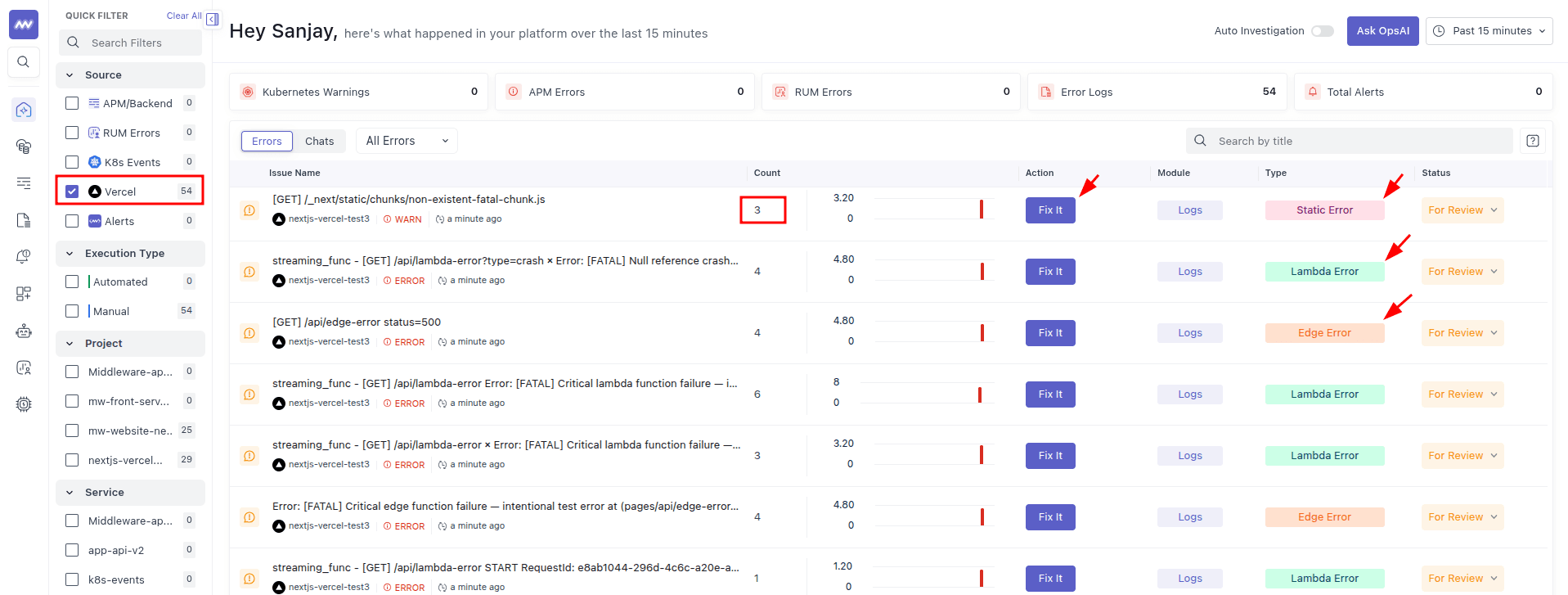Click the Status column header
The width and height of the screenshot is (1568, 595).
click(x=1435, y=173)
